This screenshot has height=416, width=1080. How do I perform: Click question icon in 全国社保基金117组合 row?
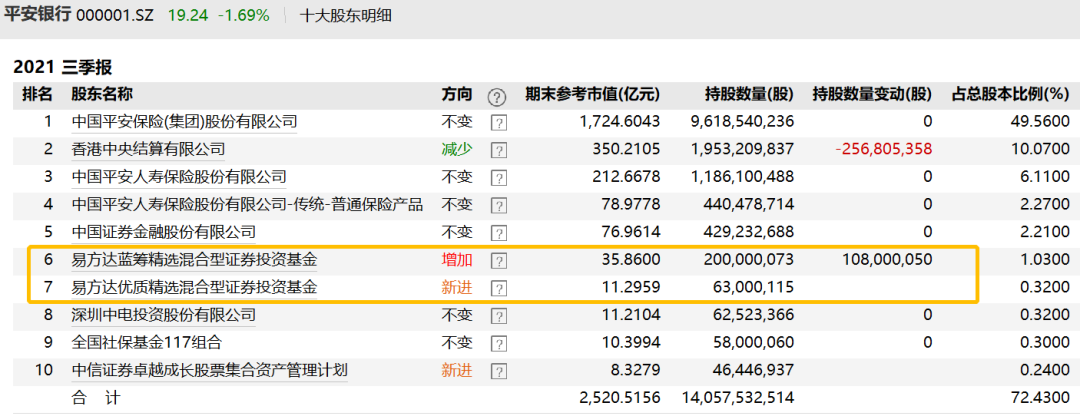[499, 344]
